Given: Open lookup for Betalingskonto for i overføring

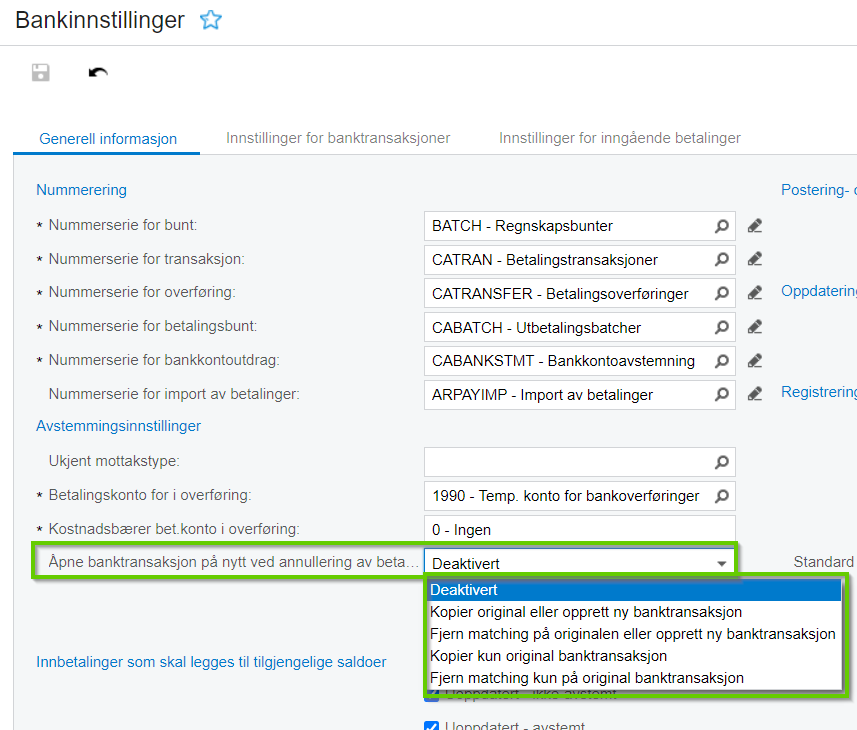Looking at the screenshot, I should click(x=721, y=496).
